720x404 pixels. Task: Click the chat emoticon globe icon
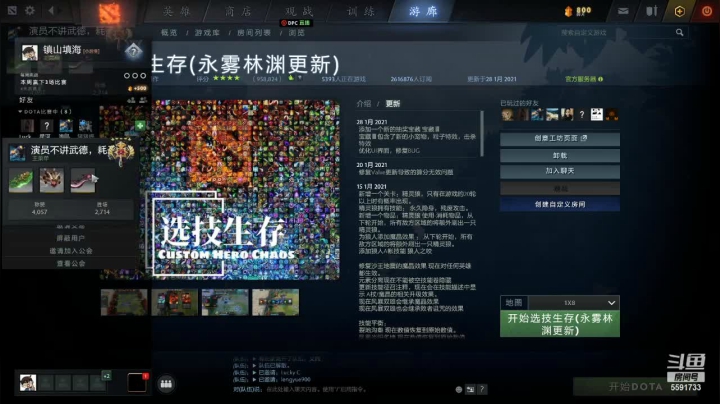point(458,389)
